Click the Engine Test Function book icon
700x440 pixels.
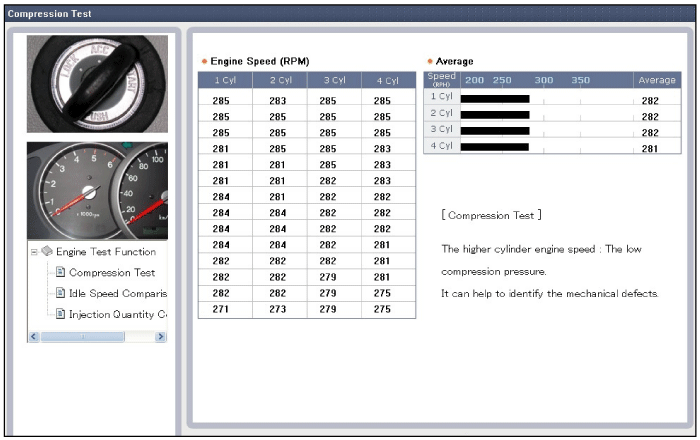point(47,251)
